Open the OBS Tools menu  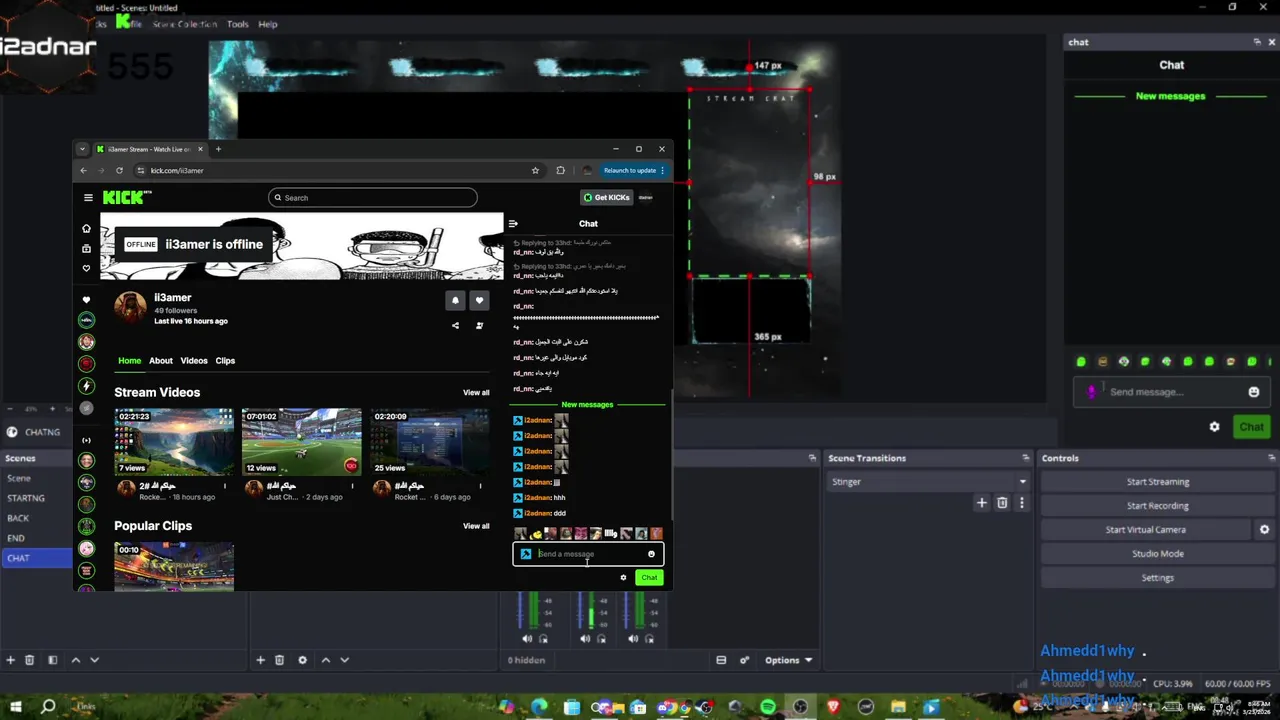click(x=237, y=24)
